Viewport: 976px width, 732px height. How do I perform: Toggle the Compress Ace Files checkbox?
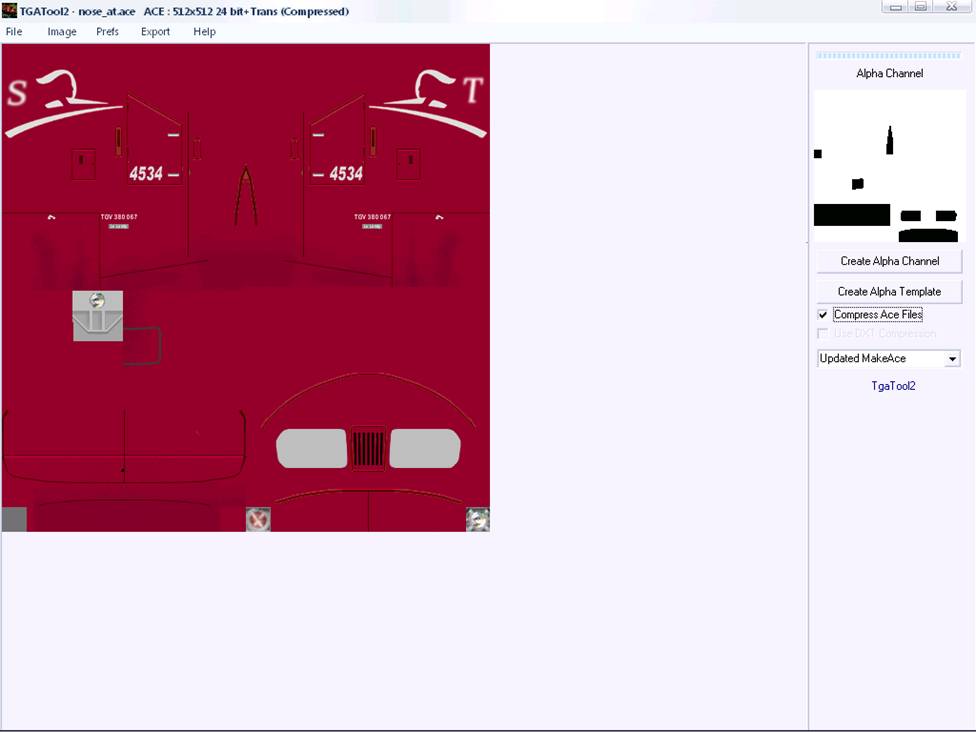[823, 315]
